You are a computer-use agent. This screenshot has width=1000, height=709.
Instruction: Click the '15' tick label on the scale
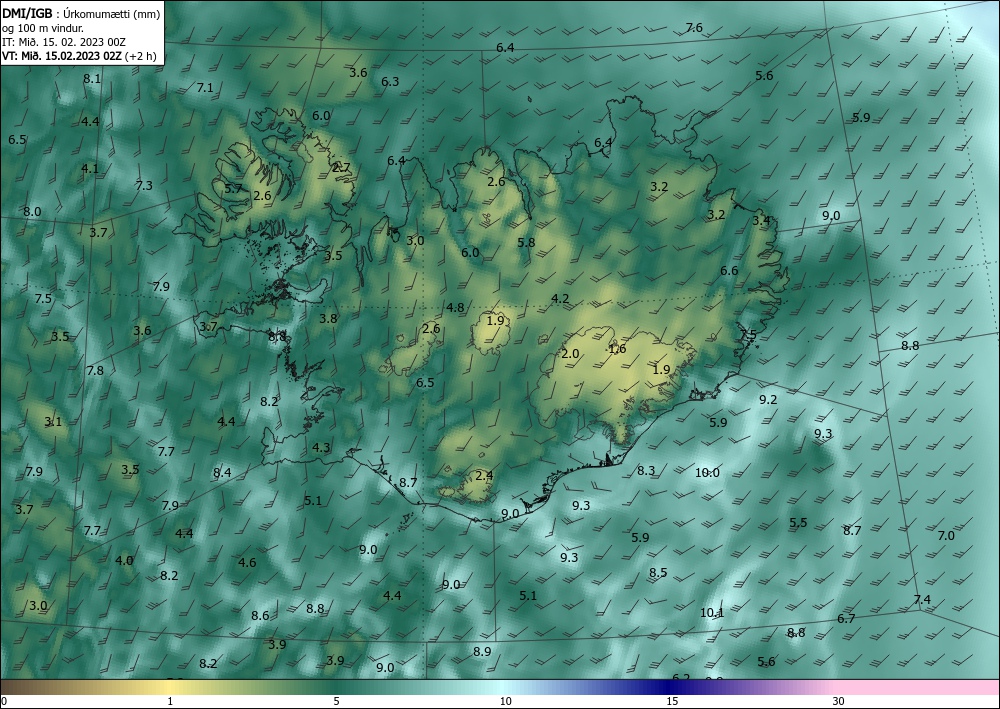[672, 701]
